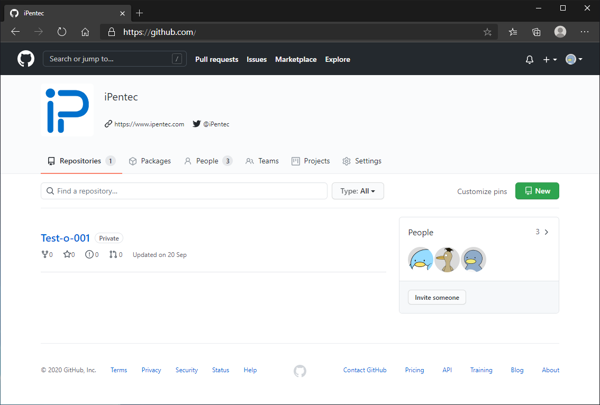Click the Search or jump to field

pos(114,59)
